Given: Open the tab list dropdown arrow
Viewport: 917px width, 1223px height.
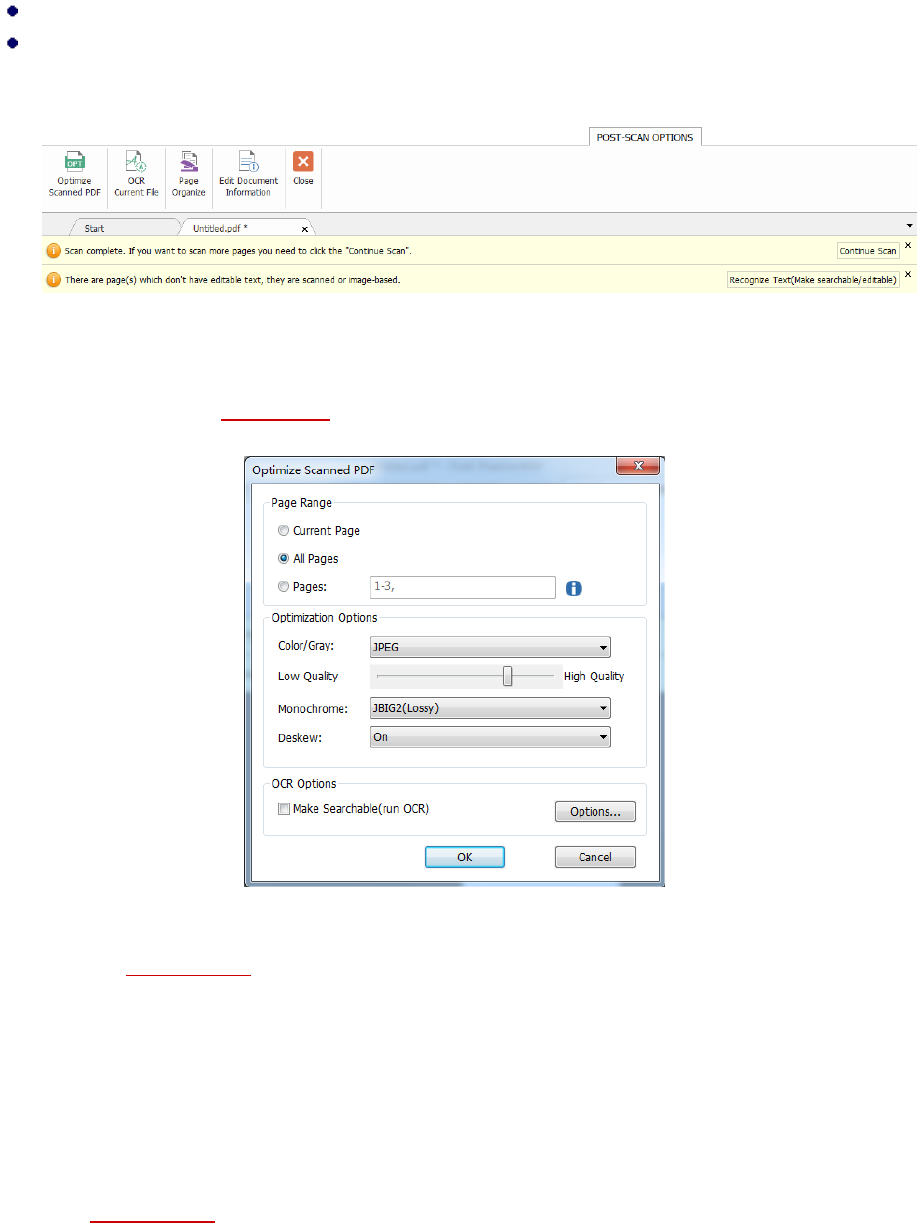Looking at the screenshot, I should coord(910,227).
